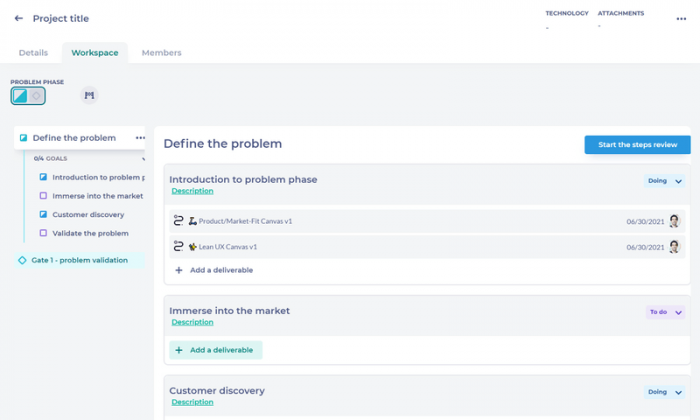Click the Immerse into the market checkbox

43,195
